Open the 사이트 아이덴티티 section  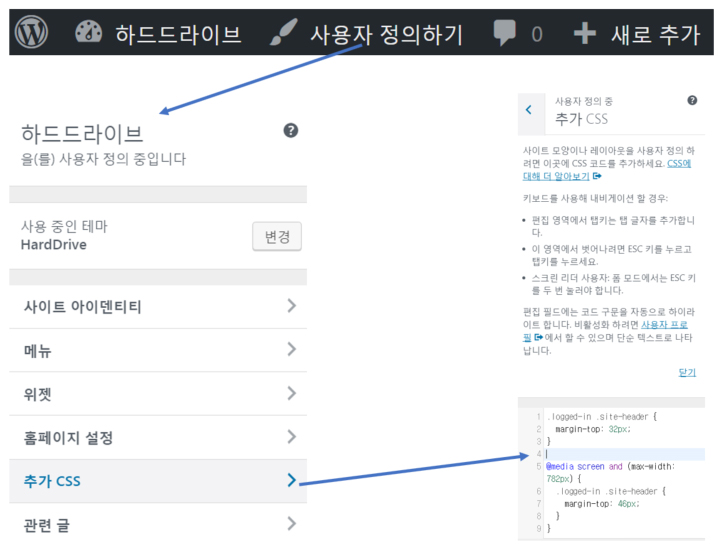(158, 306)
